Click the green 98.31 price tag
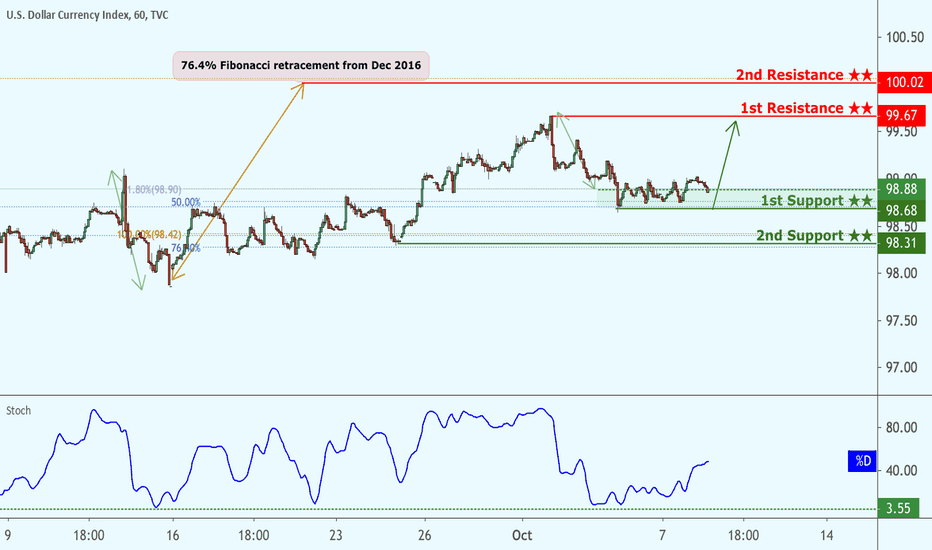 (x=902, y=243)
